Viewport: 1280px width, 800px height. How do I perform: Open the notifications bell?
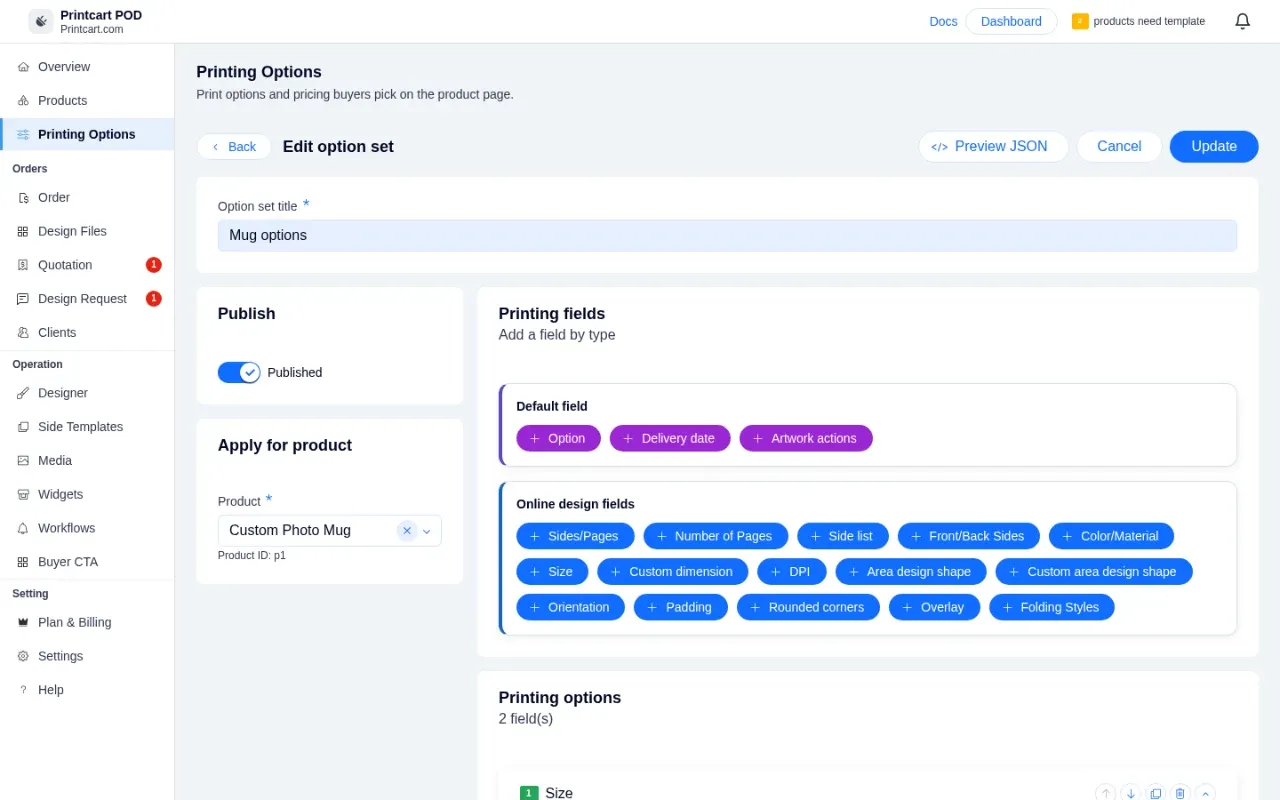(1242, 21)
